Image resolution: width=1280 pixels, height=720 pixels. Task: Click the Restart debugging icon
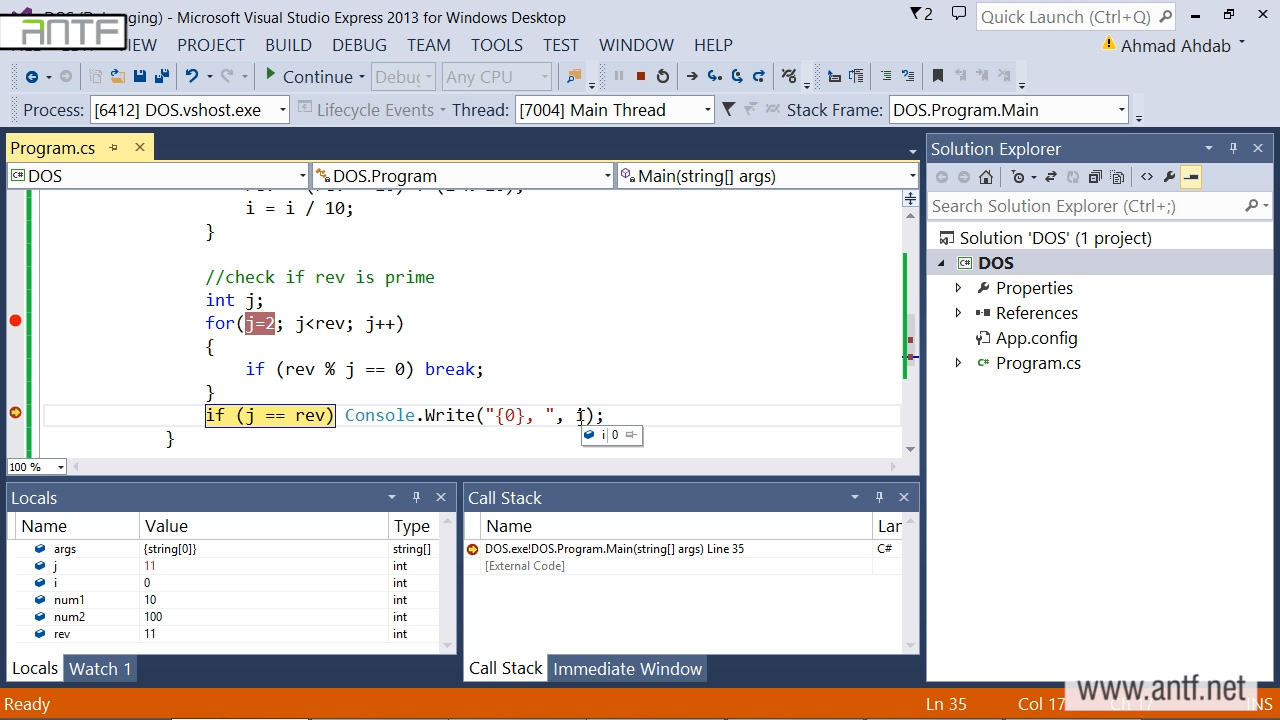coord(663,77)
